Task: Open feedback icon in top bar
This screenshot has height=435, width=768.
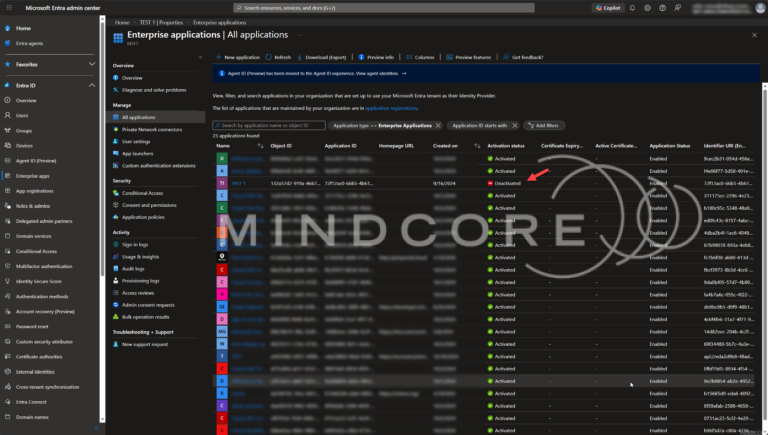Action: (677, 8)
